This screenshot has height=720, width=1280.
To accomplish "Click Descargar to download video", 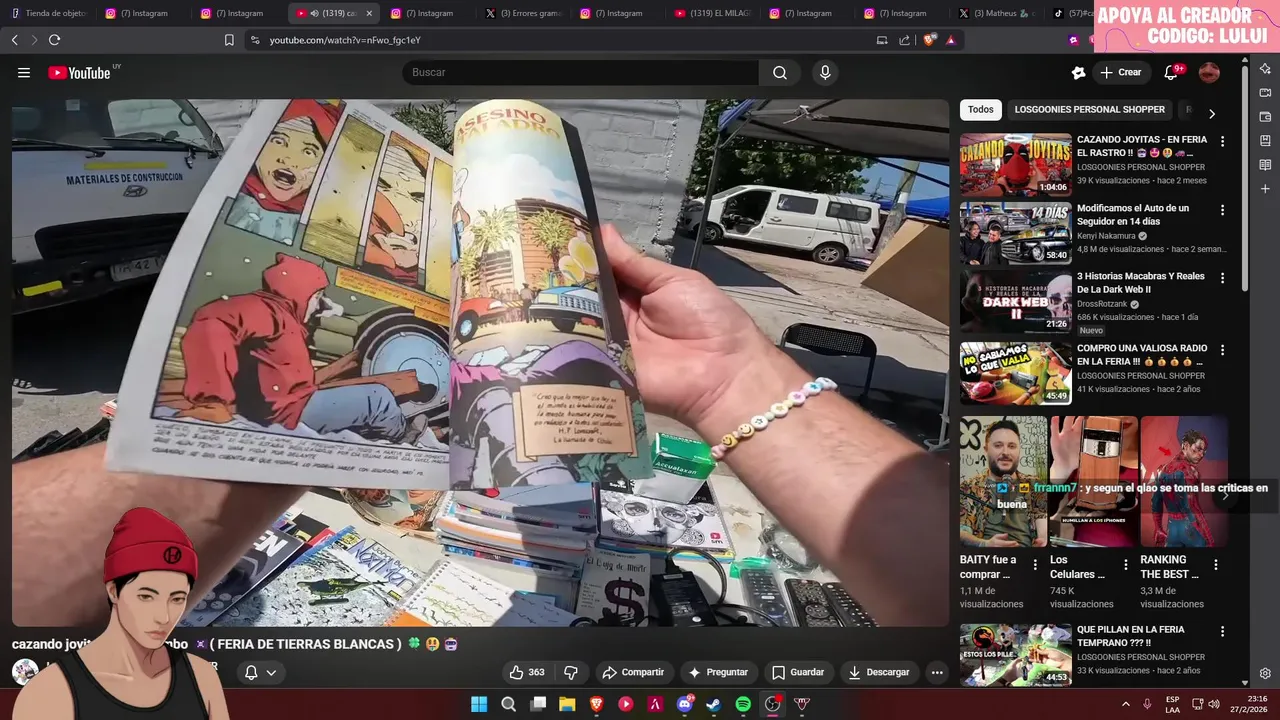I will [879, 672].
